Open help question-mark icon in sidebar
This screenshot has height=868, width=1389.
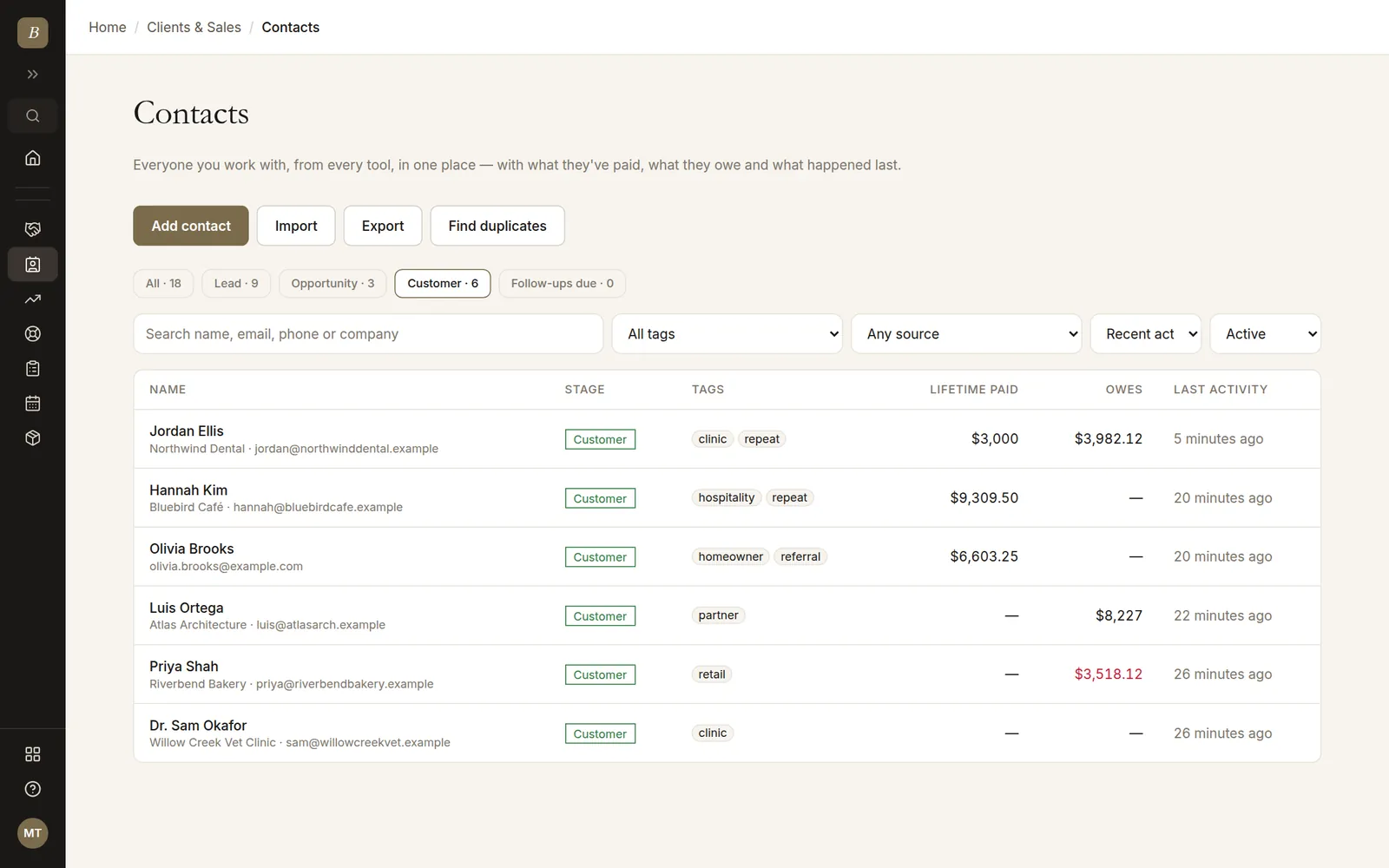[x=33, y=789]
